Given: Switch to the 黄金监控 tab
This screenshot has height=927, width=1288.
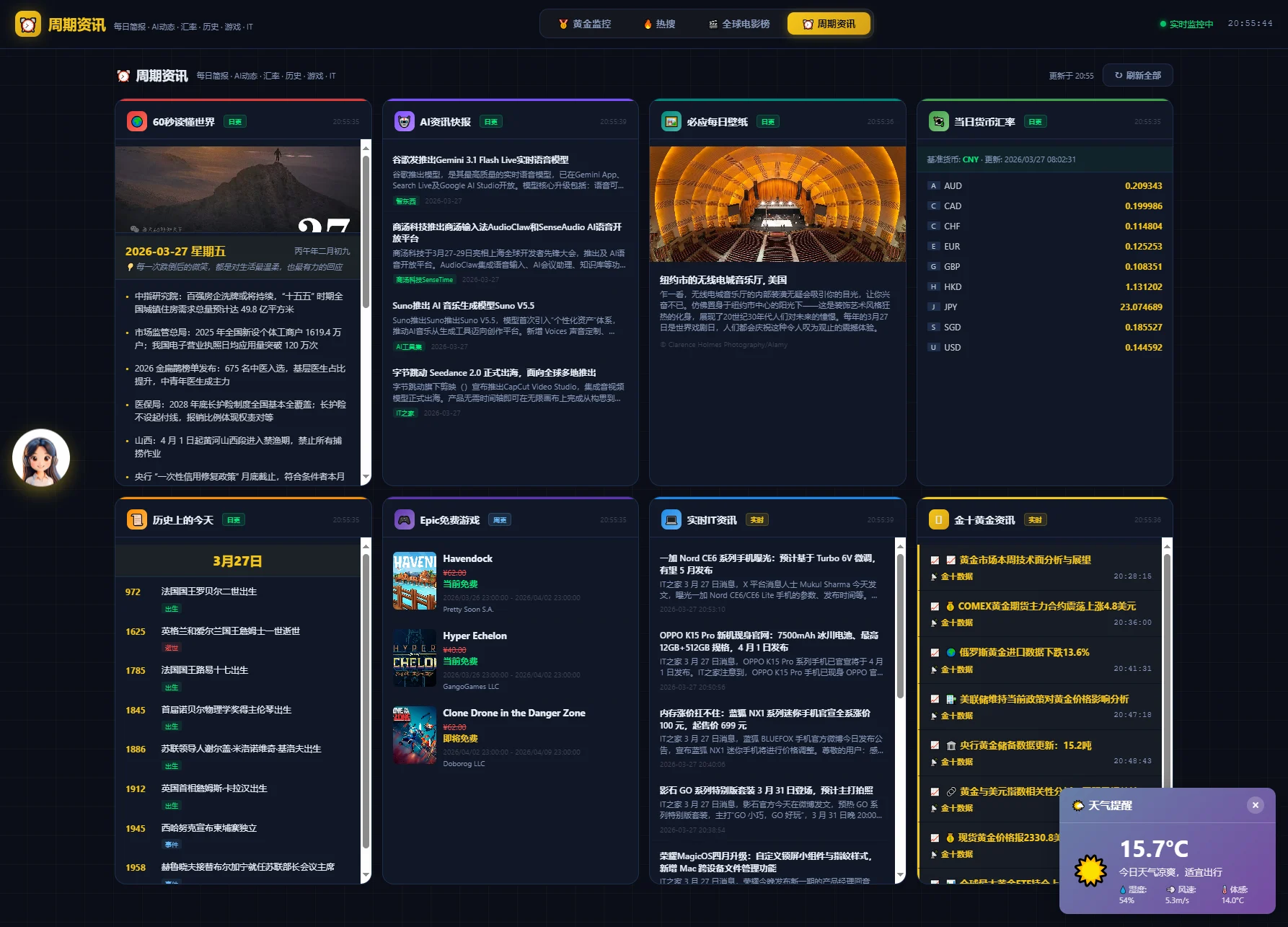Looking at the screenshot, I should click(585, 24).
